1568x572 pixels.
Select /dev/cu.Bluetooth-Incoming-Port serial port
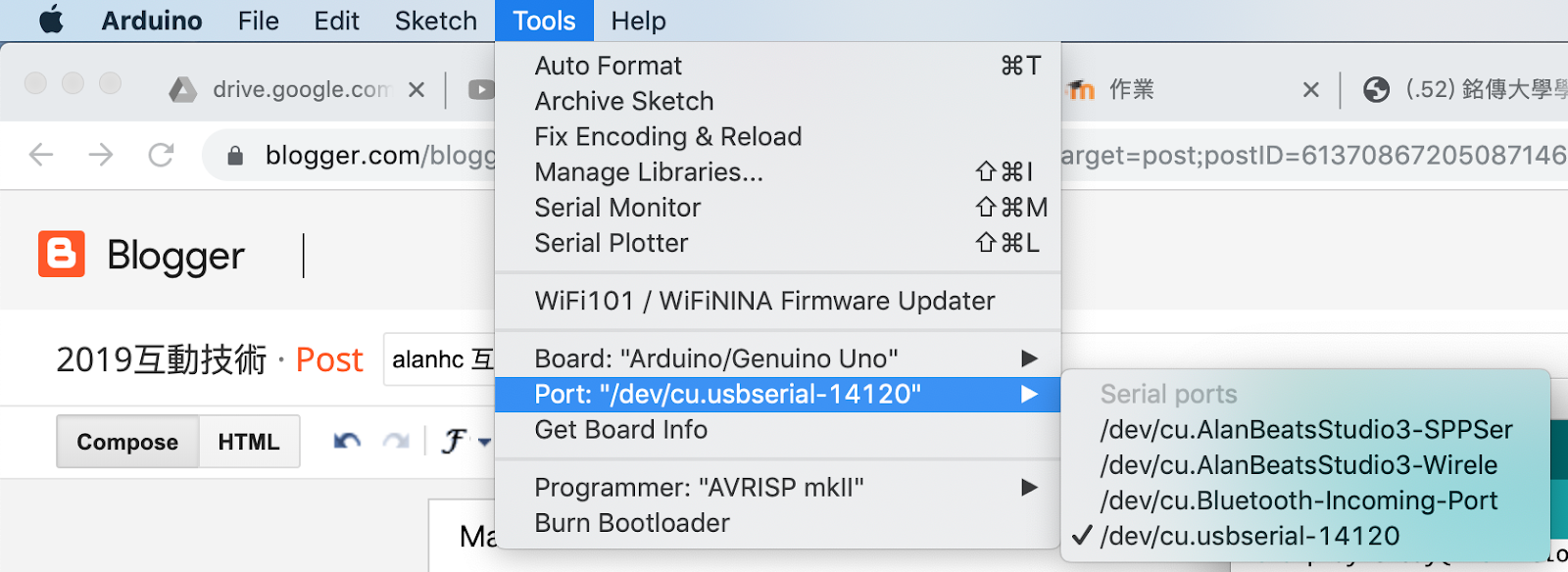(x=1298, y=500)
